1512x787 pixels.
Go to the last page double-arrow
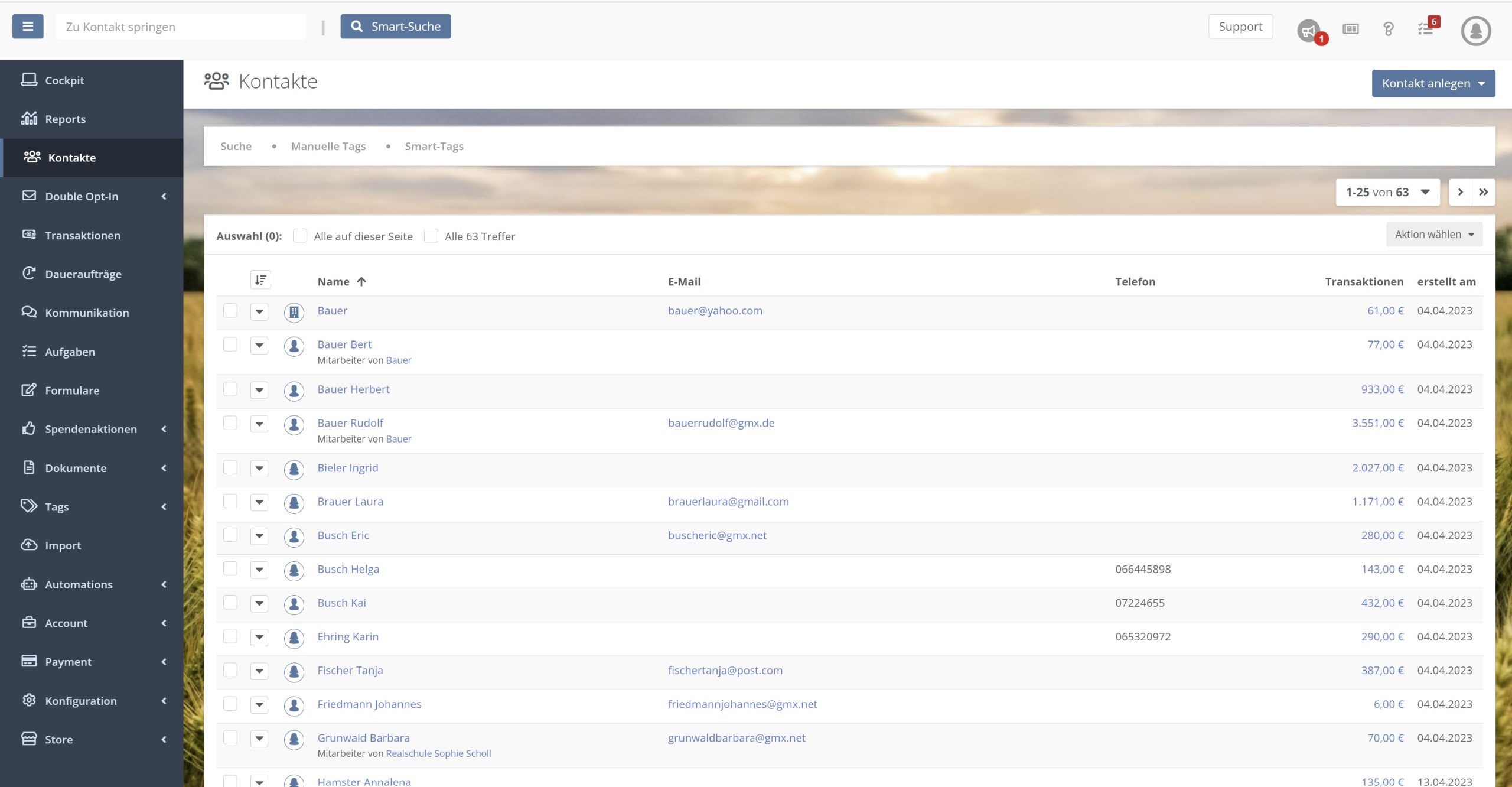click(1483, 192)
